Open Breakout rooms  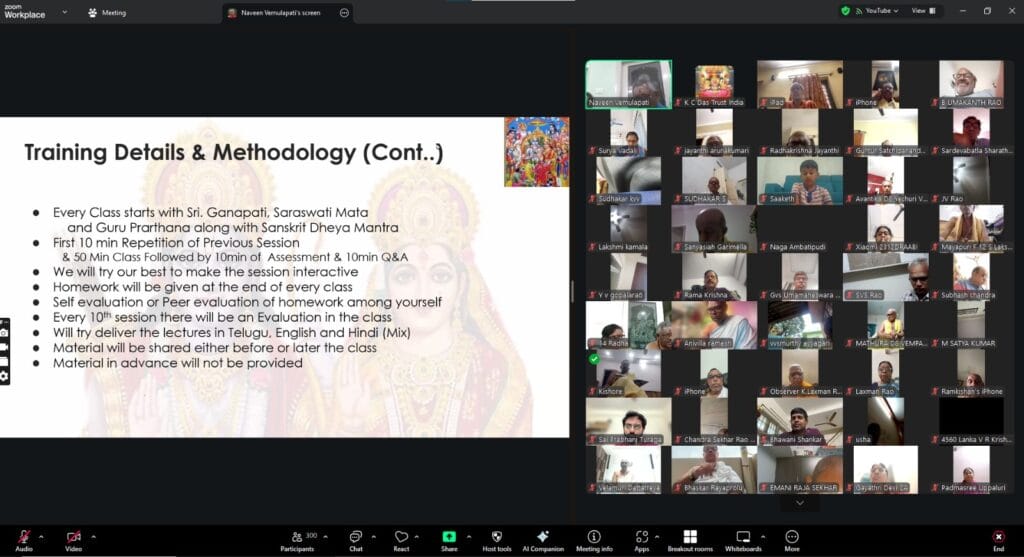click(x=689, y=538)
